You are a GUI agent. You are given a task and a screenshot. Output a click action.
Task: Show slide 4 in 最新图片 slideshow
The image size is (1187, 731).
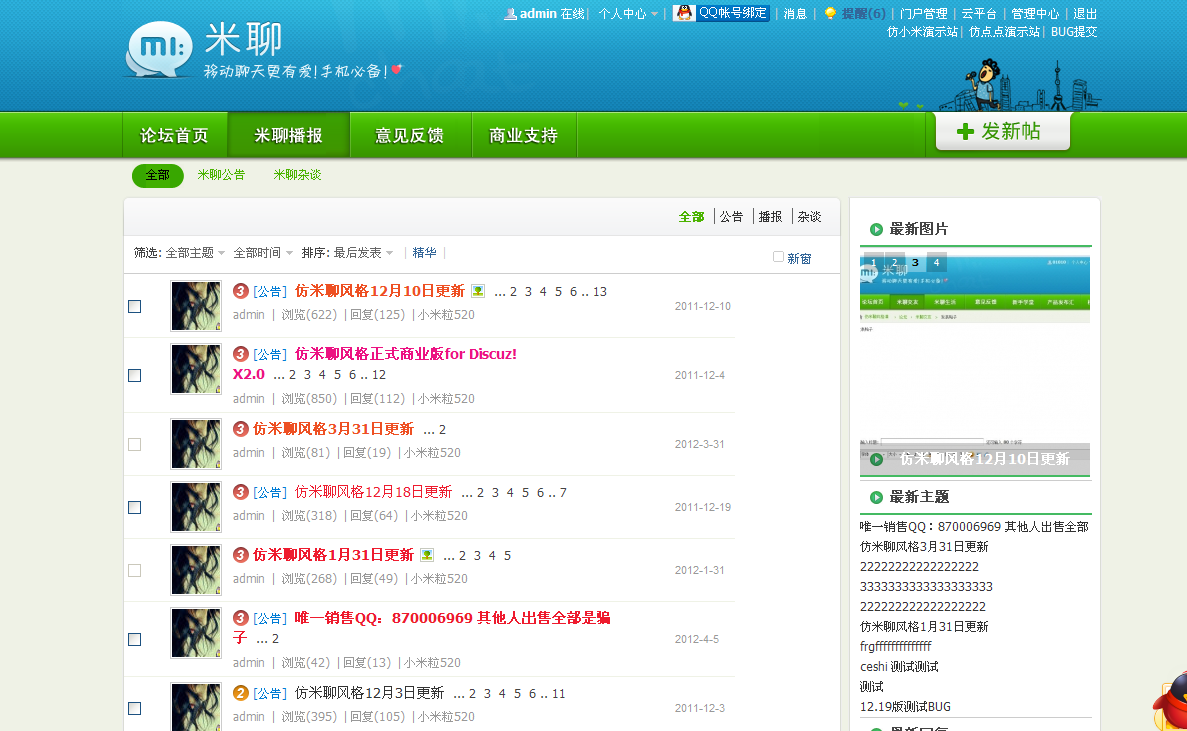point(936,263)
